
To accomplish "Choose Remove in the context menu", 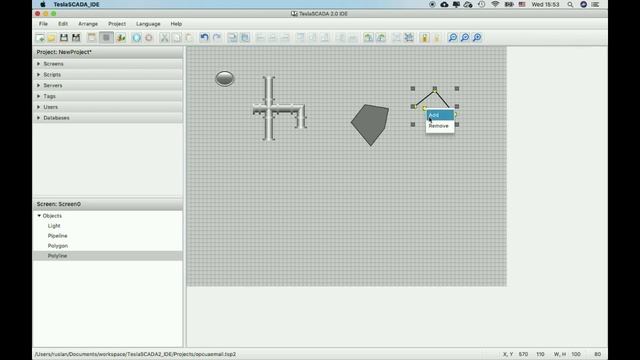I will (x=440, y=126).
